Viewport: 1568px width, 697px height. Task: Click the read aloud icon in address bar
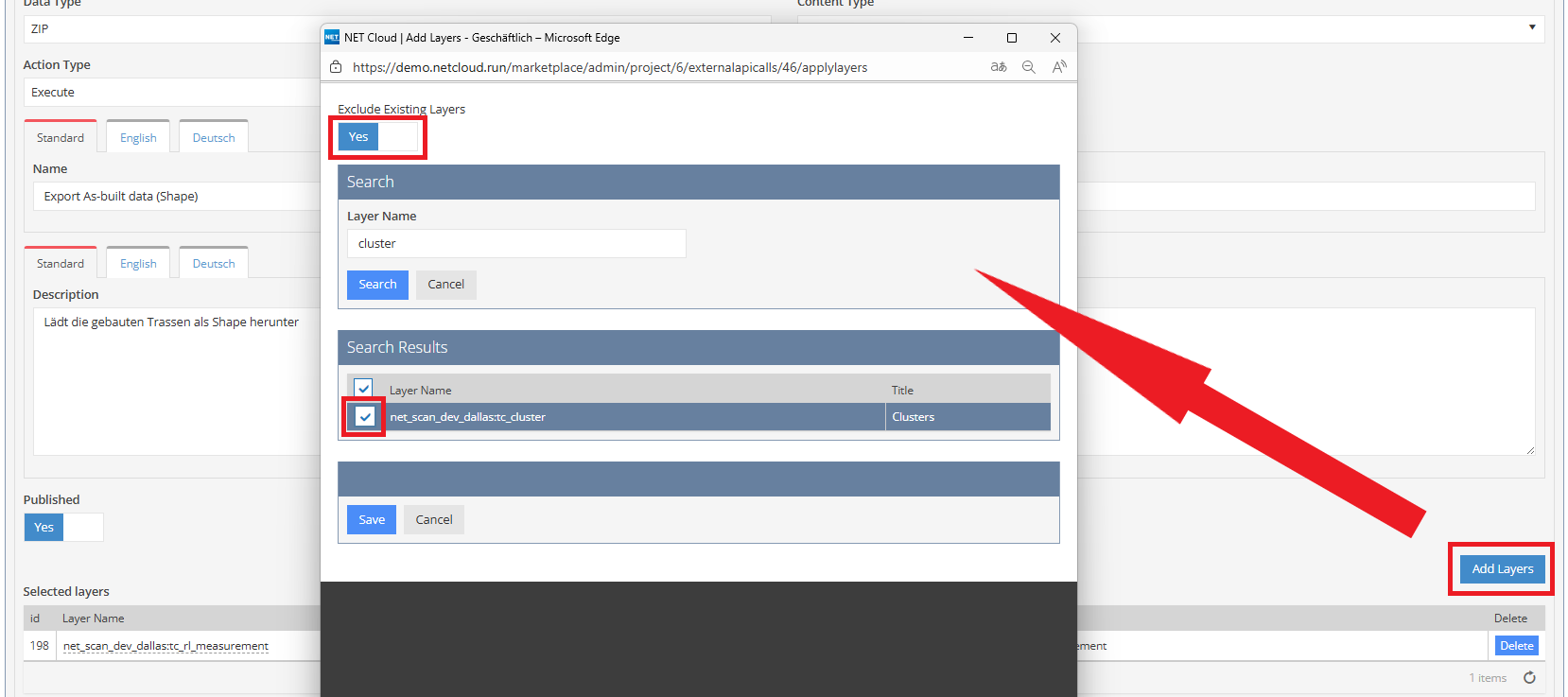click(x=1059, y=67)
